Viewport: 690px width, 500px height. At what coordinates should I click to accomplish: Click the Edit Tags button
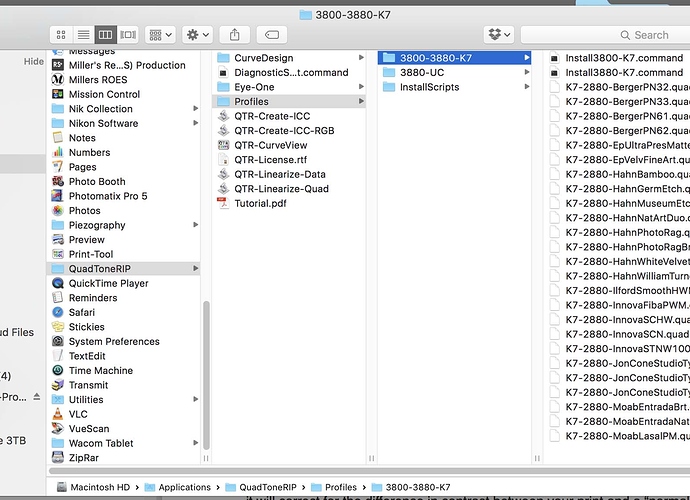(272, 35)
